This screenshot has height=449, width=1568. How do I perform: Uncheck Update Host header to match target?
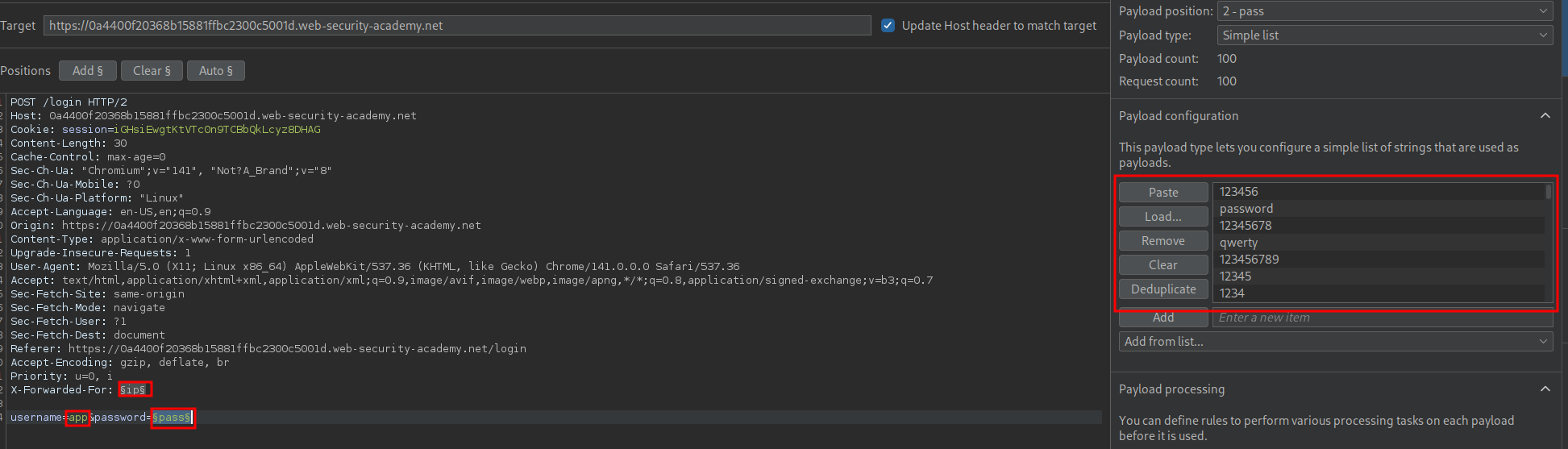(888, 26)
